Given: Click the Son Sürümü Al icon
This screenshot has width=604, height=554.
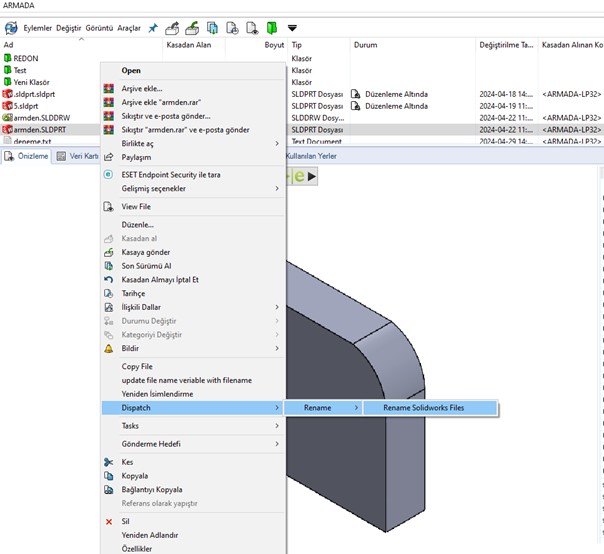Looking at the screenshot, I should pyautogui.click(x=109, y=266).
